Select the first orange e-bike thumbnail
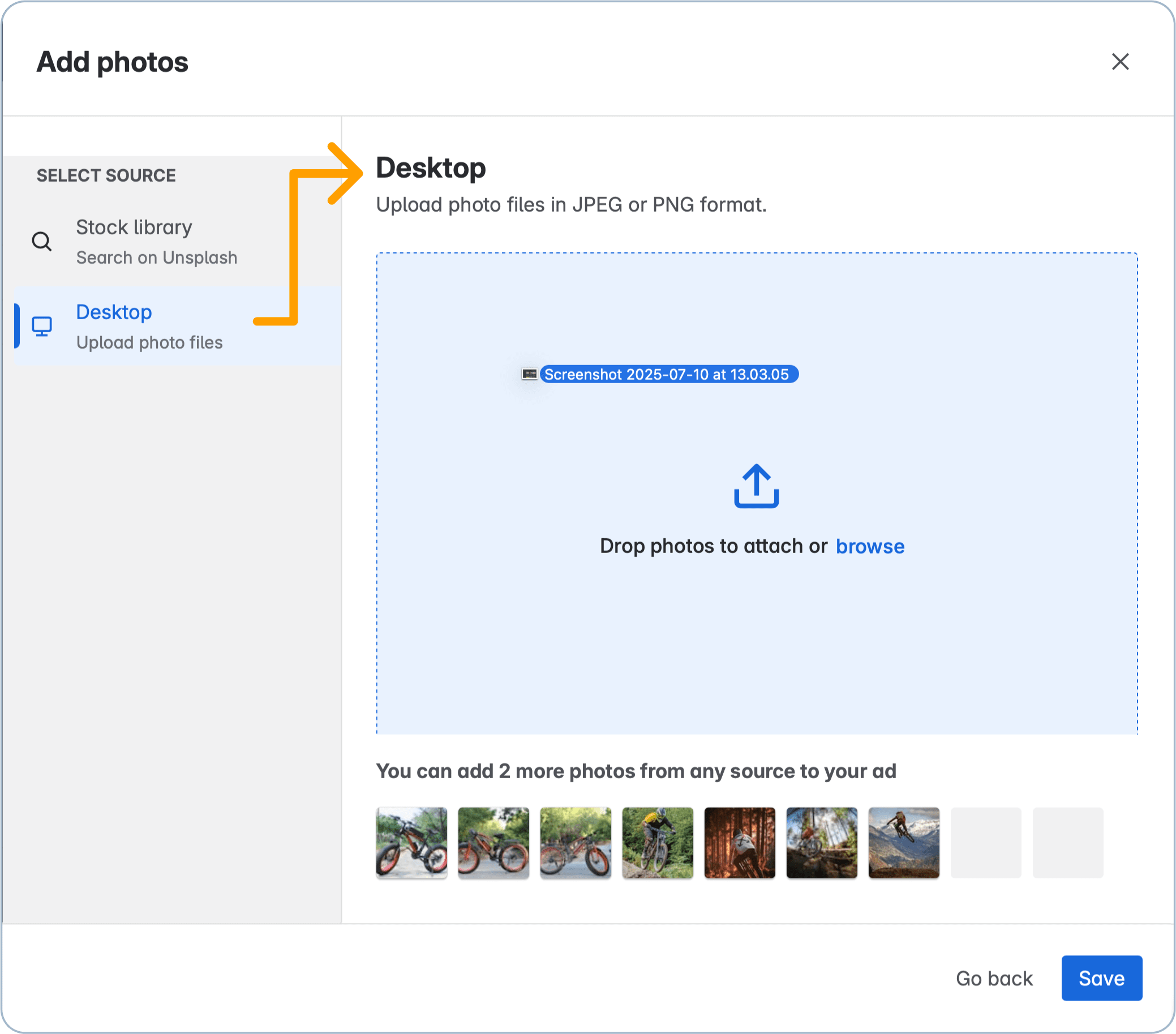The width and height of the screenshot is (1176, 1034). 411,843
